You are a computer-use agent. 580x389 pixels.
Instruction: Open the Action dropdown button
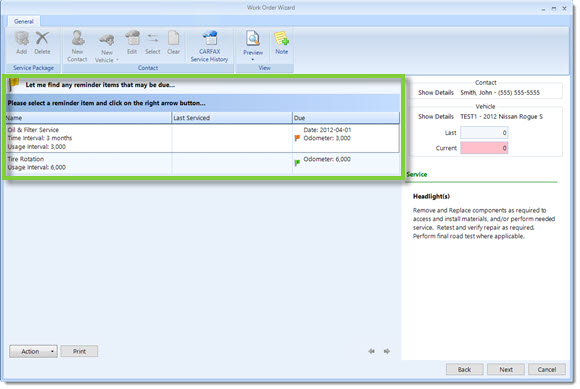(33, 351)
